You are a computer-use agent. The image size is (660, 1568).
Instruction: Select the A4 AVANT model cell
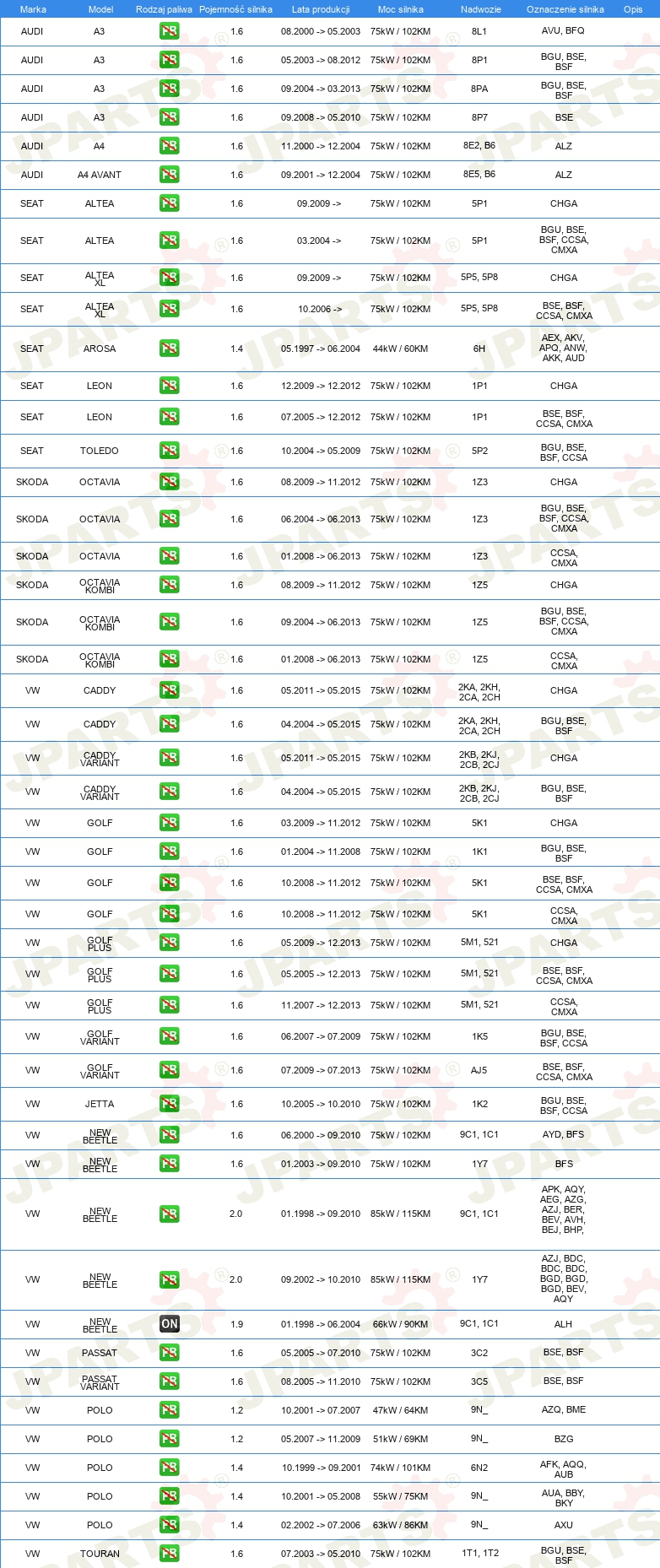(100, 175)
